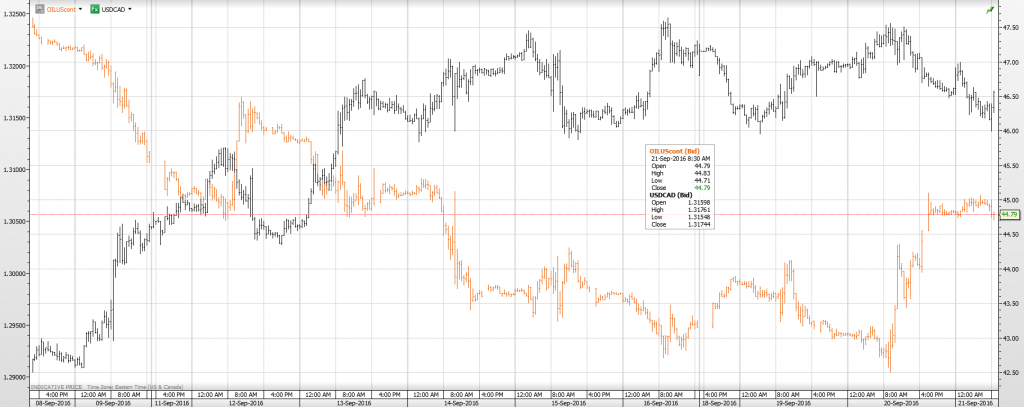Viewport: 1024px width, 407px height.
Task: Click the 47.00 value on right axis
Action: [x=1009, y=62]
